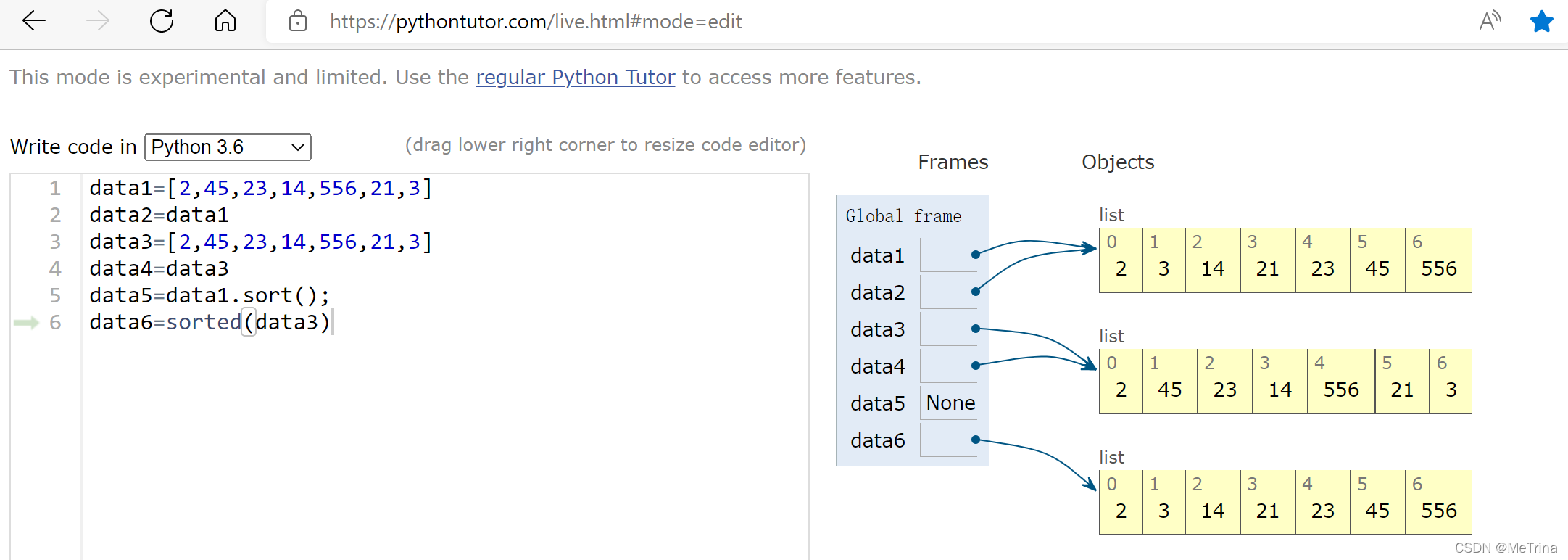This screenshot has height=560, width=1568.
Task: Click value 556 at index 4 of second list
Action: click(x=1341, y=390)
